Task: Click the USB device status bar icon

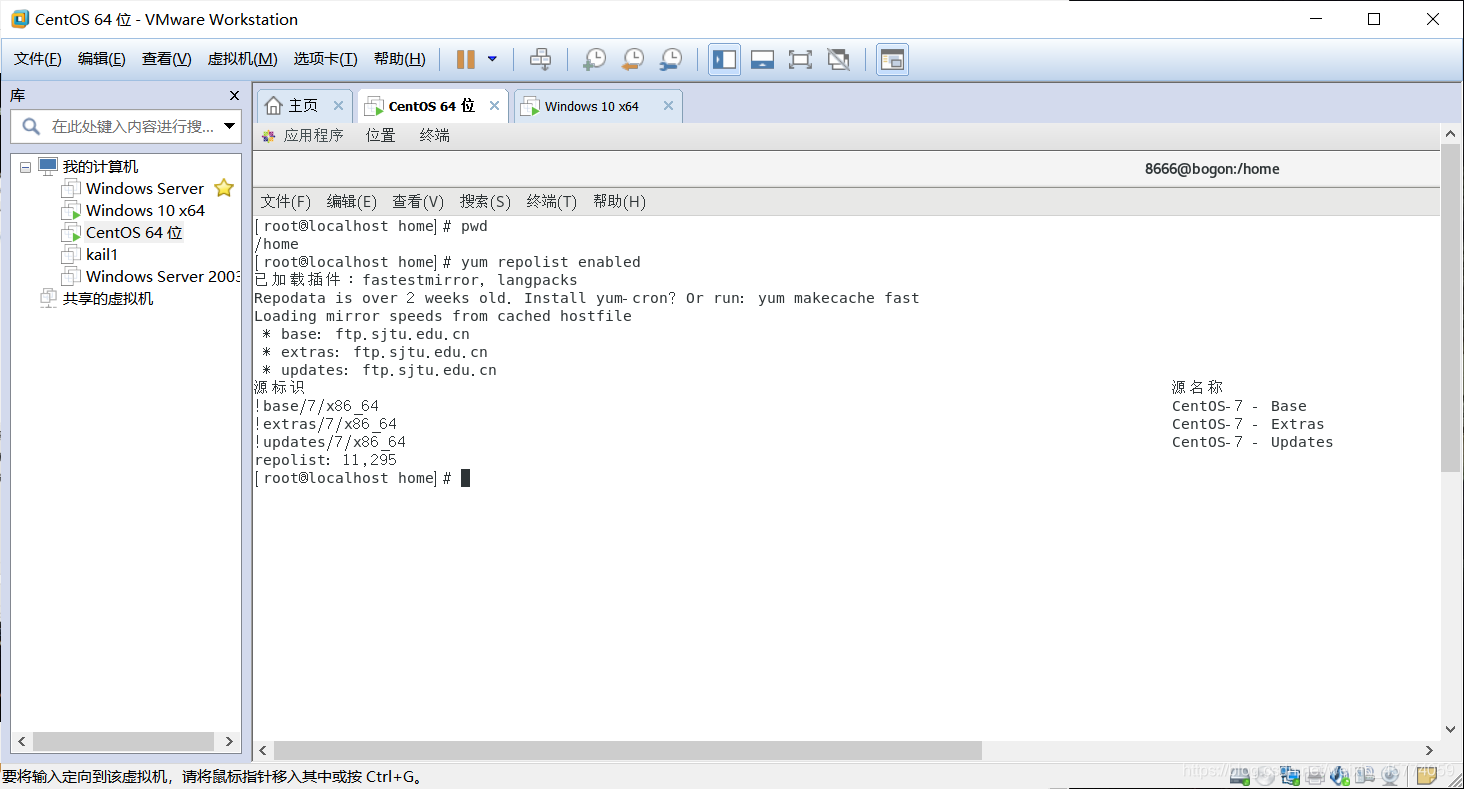Action: coord(1365,775)
